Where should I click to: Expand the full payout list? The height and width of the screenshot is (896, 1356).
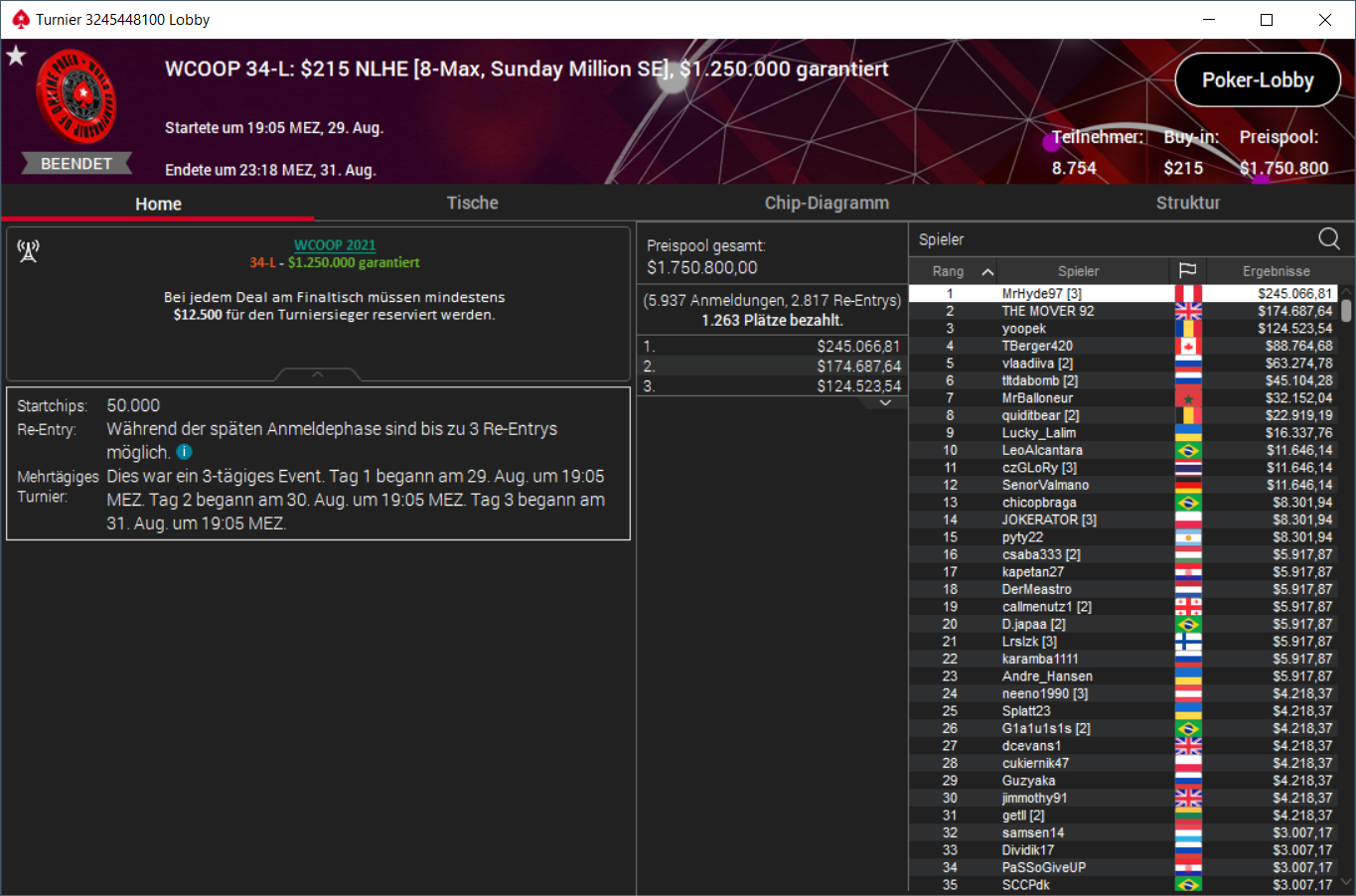(885, 403)
